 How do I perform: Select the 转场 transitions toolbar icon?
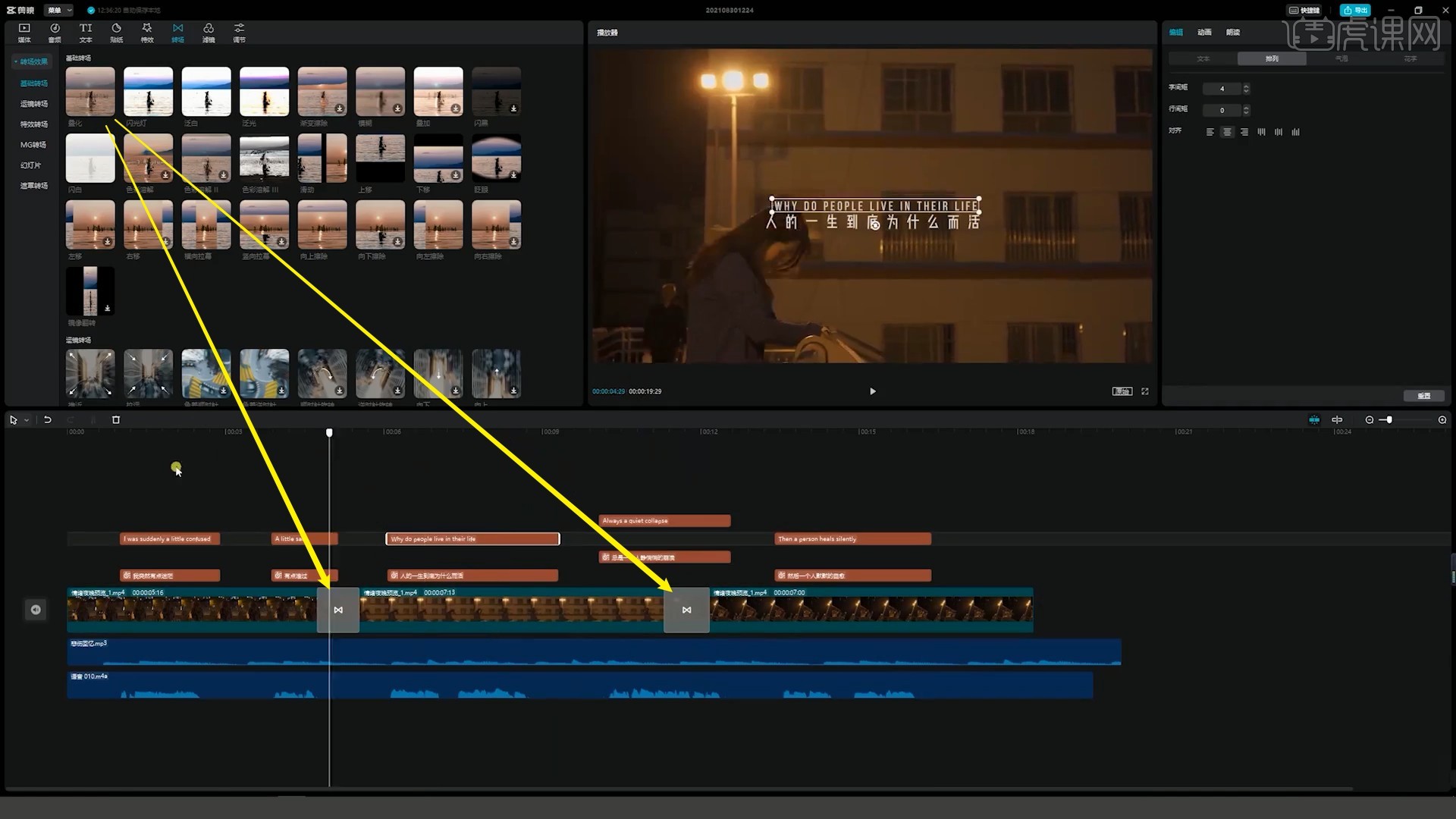(177, 33)
